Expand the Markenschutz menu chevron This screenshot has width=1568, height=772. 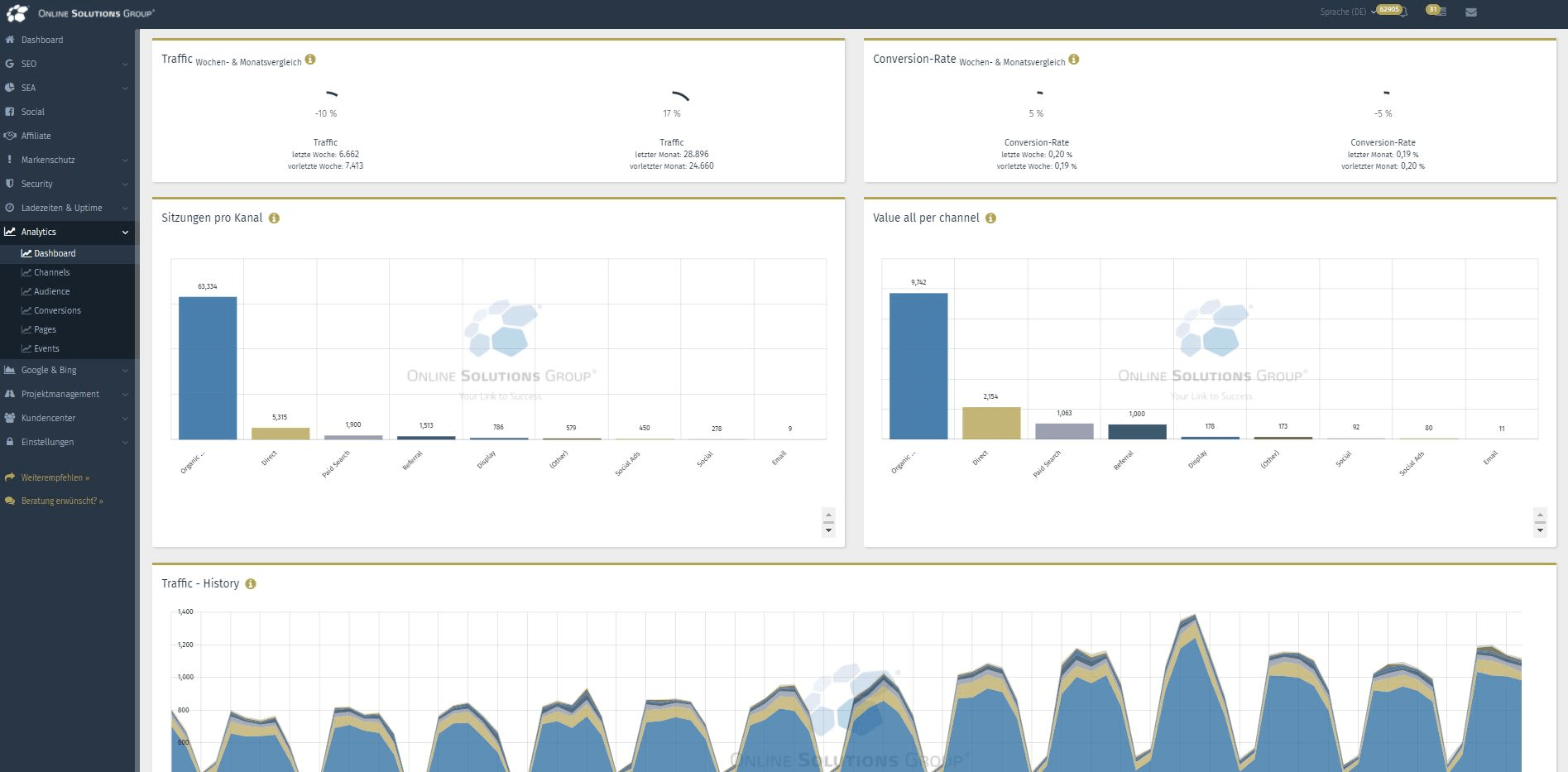click(125, 160)
